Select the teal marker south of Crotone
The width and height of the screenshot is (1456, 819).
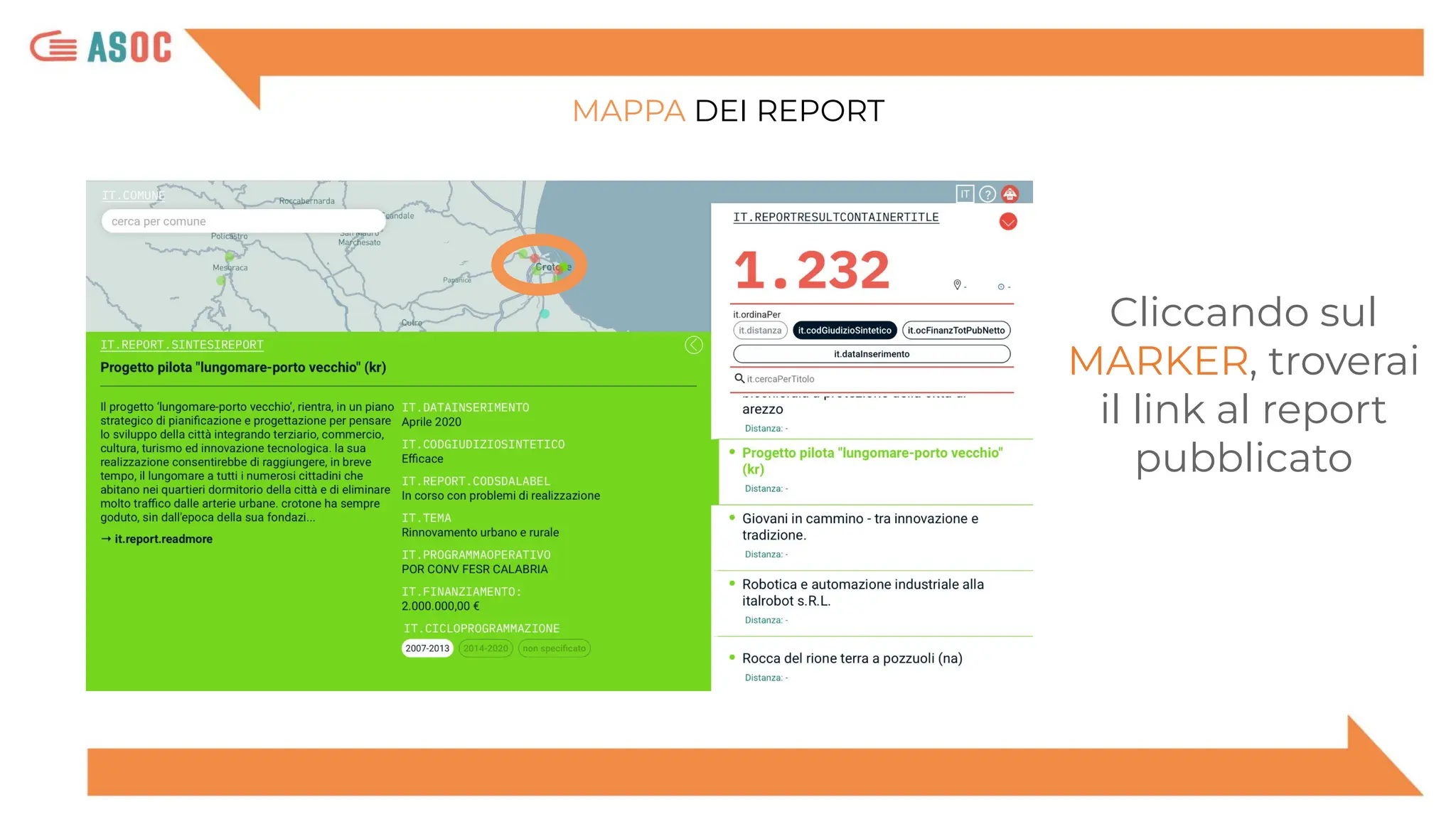tap(545, 314)
